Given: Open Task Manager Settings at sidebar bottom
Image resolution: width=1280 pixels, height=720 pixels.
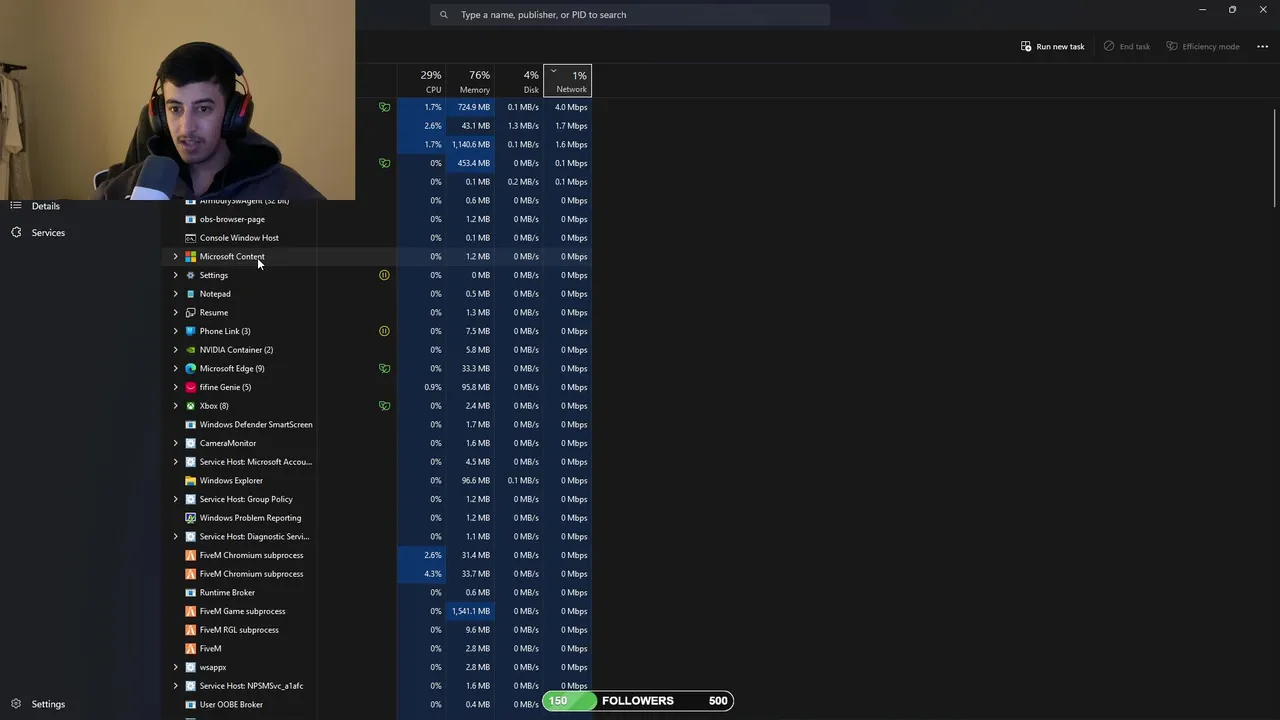Looking at the screenshot, I should point(47,704).
